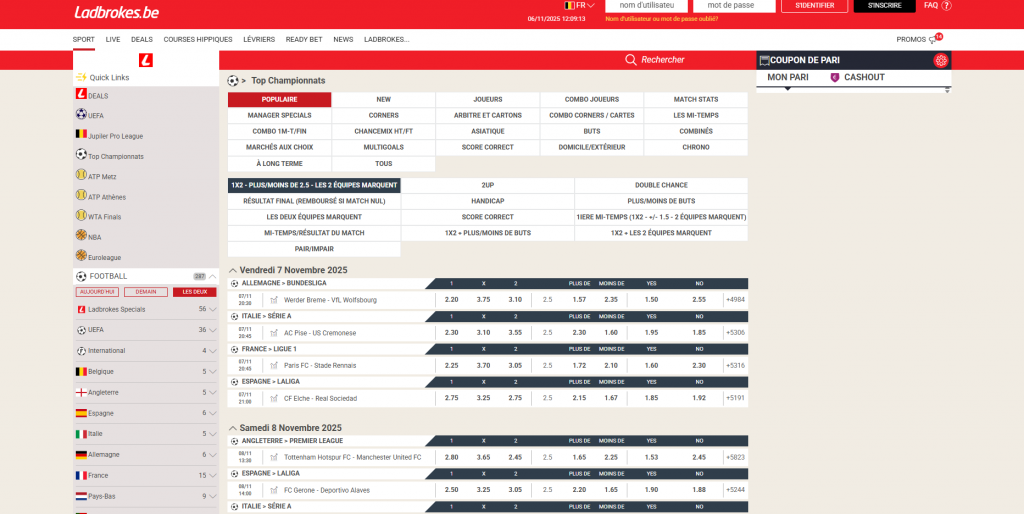Click the NBA basketball icon in Quick Links

coord(81,236)
